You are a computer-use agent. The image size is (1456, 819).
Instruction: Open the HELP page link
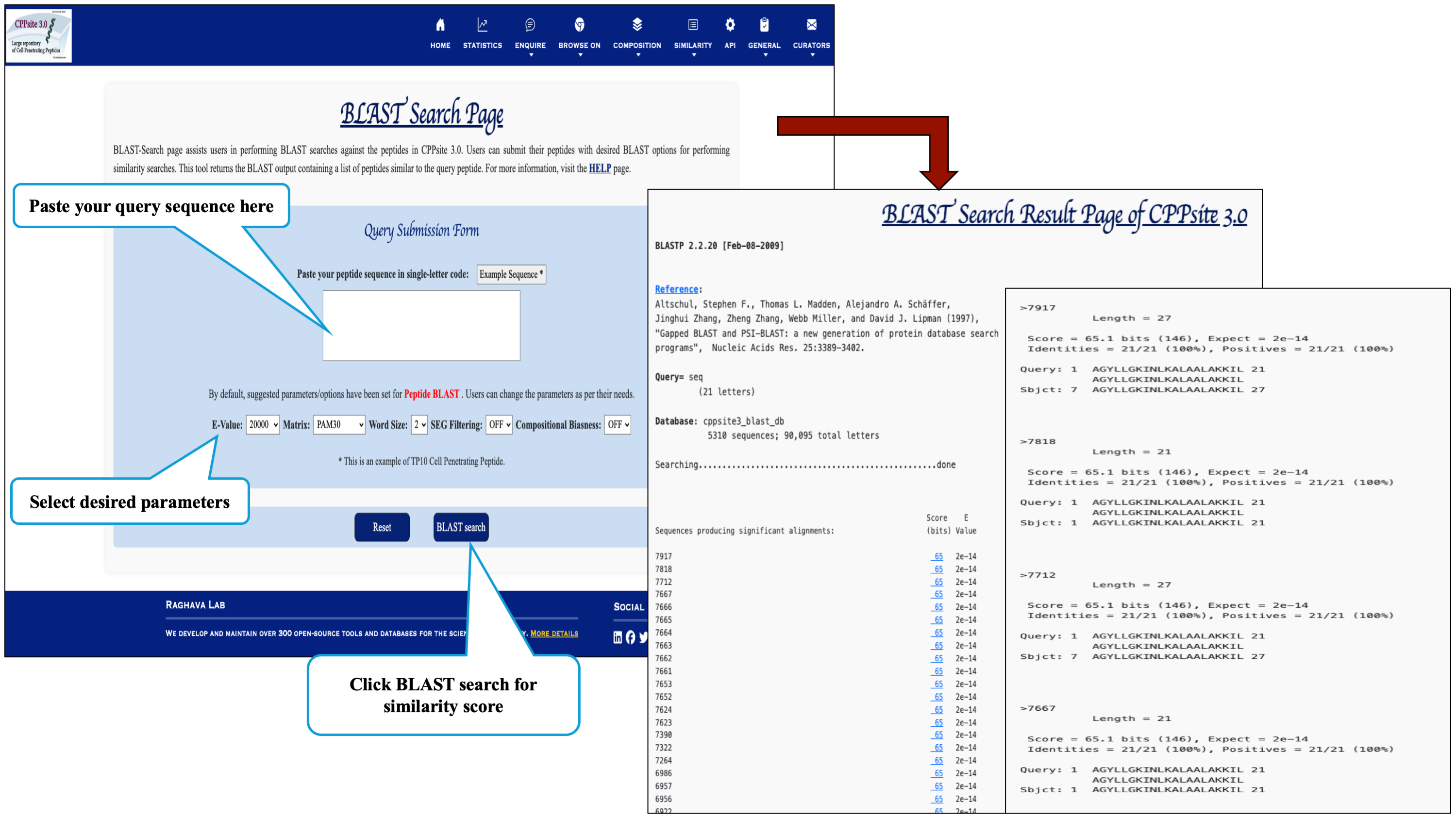[x=599, y=168]
